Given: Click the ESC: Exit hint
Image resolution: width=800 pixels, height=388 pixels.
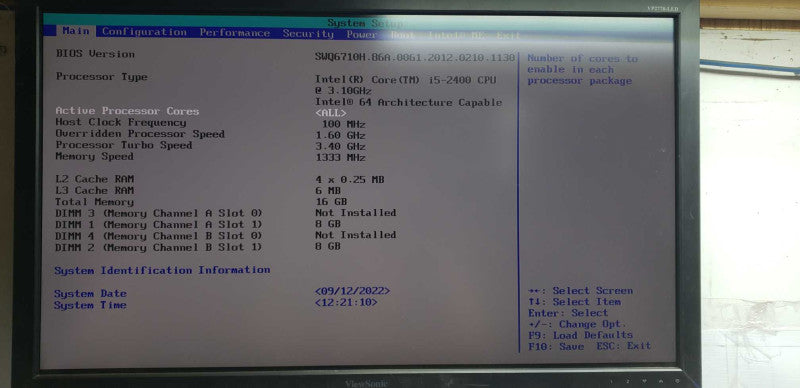Looking at the screenshot, I should pos(624,346).
